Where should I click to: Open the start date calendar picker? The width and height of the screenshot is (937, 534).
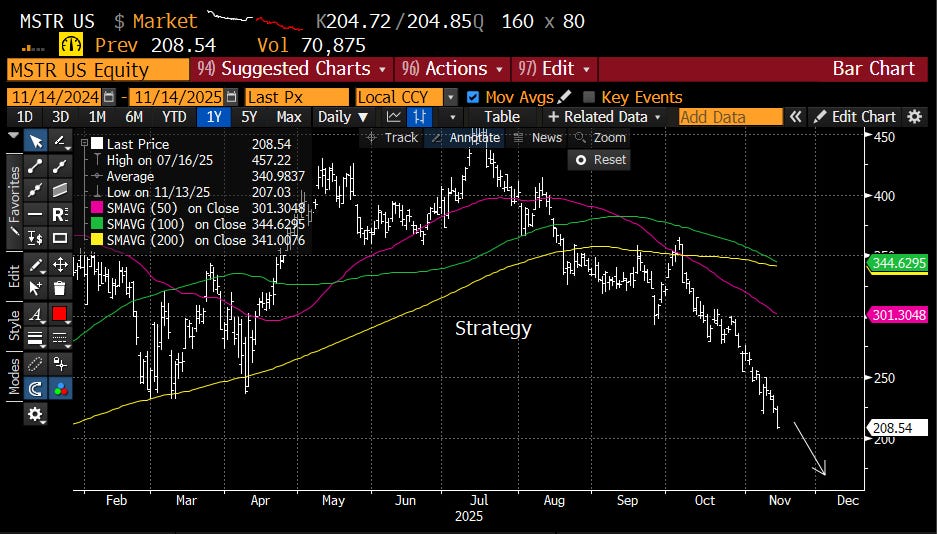pos(109,97)
